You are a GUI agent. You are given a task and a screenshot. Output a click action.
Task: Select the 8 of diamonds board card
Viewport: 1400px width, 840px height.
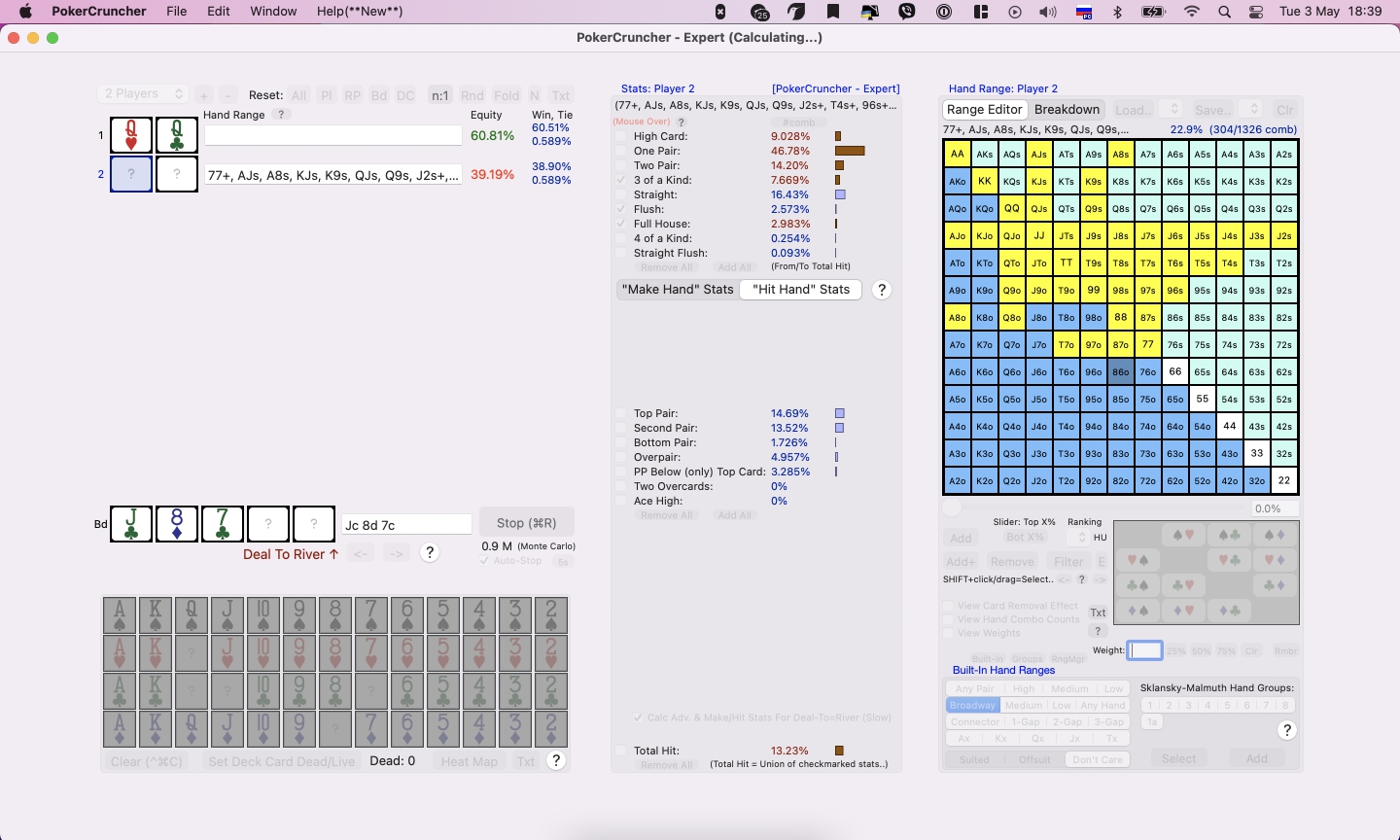tap(177, 524)
